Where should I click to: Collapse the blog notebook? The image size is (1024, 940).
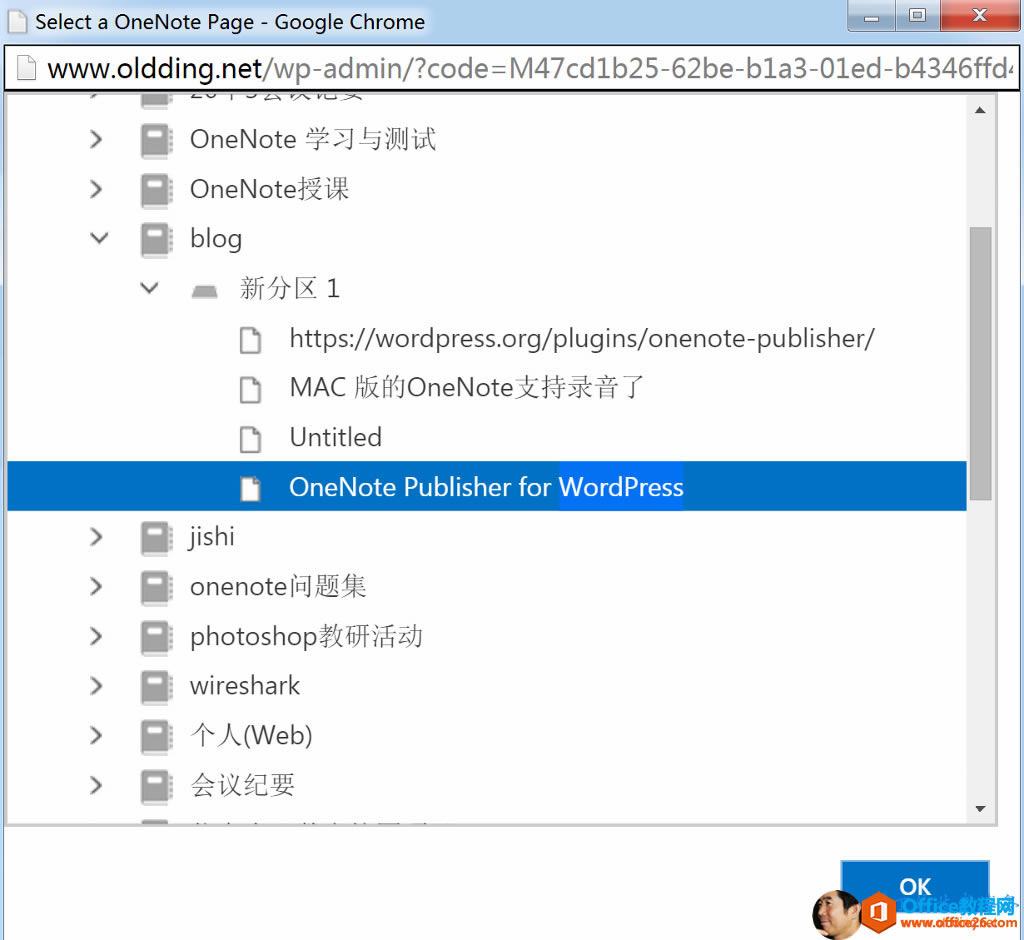point(98,238)
